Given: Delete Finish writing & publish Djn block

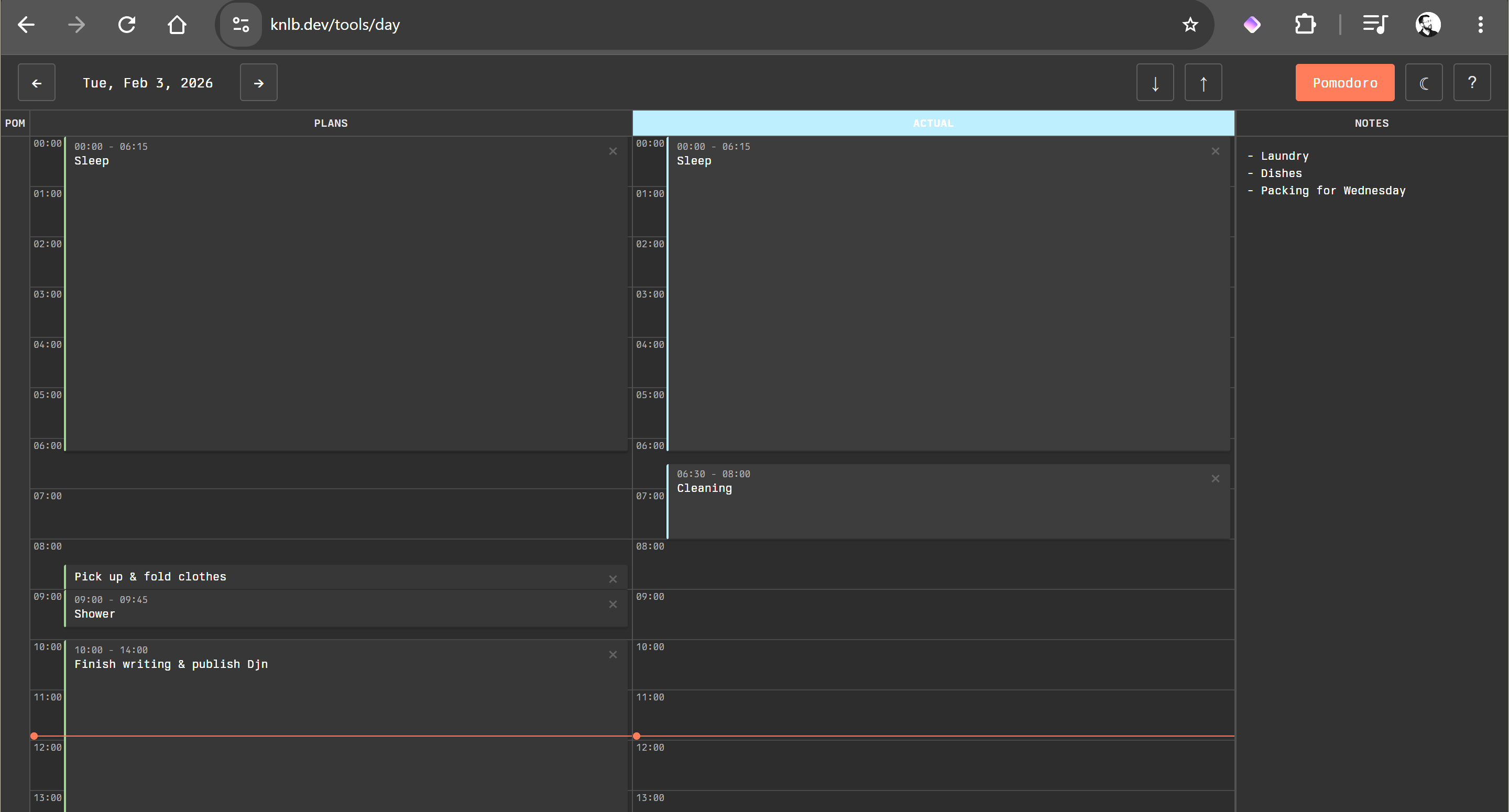Looking at the screenshot, I should click(x=613, y=654).
